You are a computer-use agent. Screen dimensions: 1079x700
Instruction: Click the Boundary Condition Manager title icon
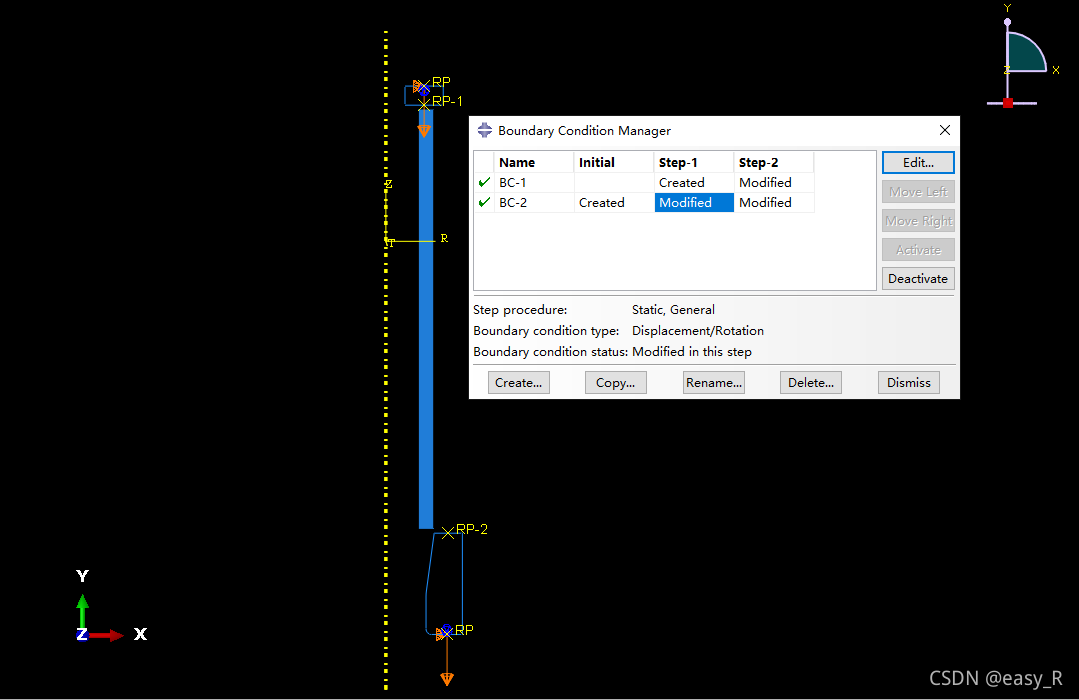click(485, 130)
